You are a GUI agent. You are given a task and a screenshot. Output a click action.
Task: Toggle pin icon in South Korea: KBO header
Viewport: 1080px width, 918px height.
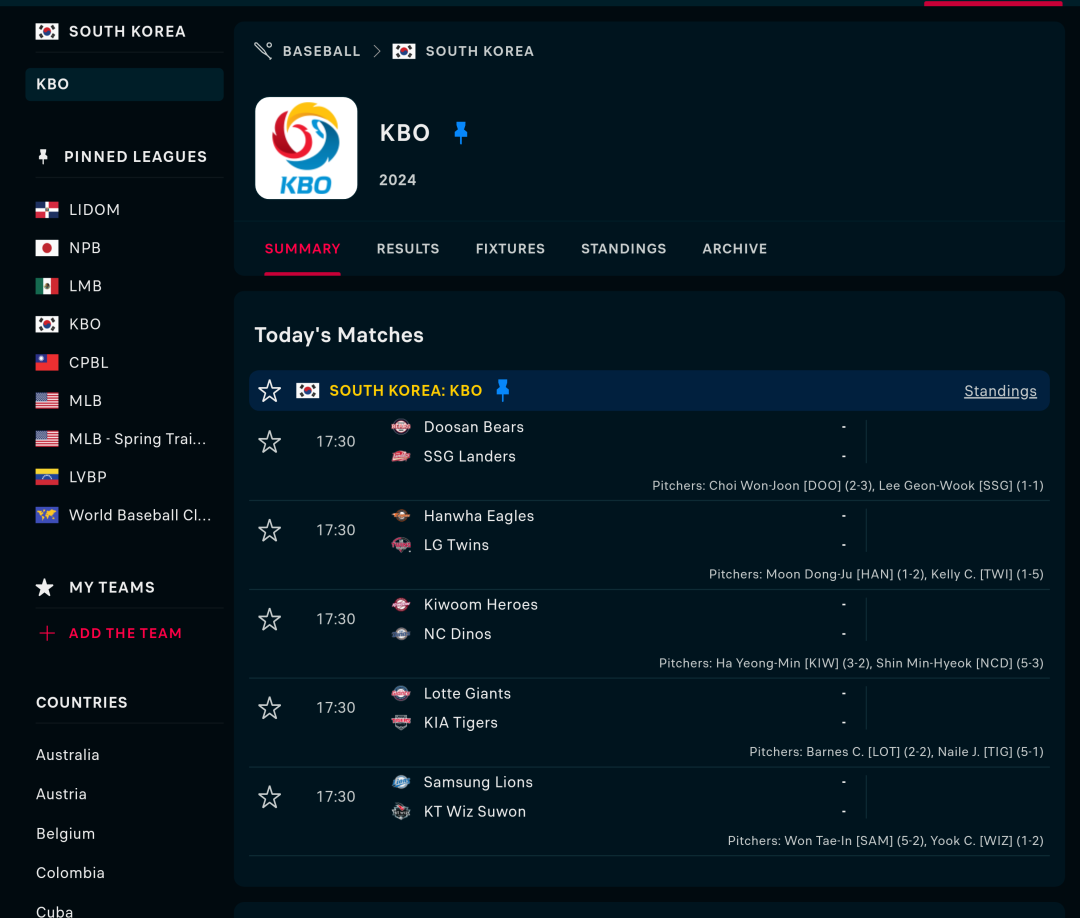[503, 390]
